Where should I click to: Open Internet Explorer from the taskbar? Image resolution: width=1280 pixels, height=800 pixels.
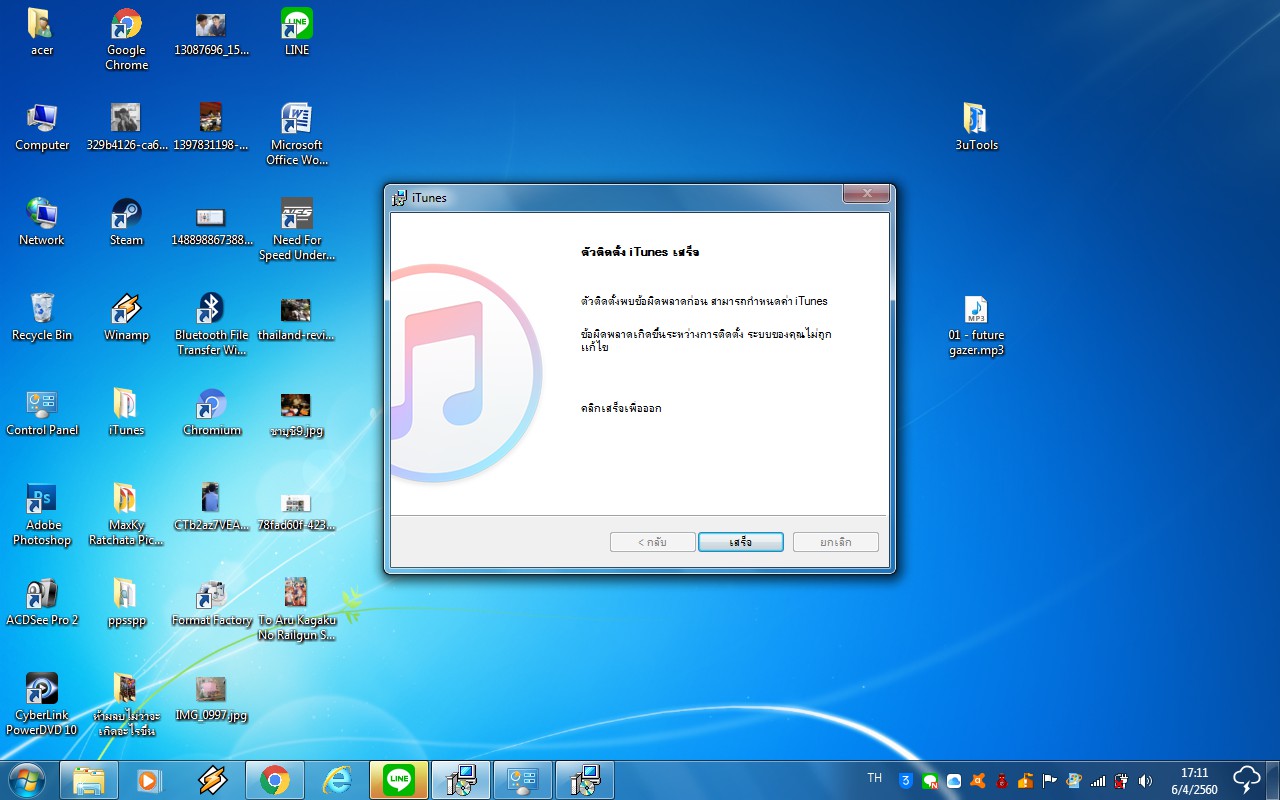coord(337,780)
